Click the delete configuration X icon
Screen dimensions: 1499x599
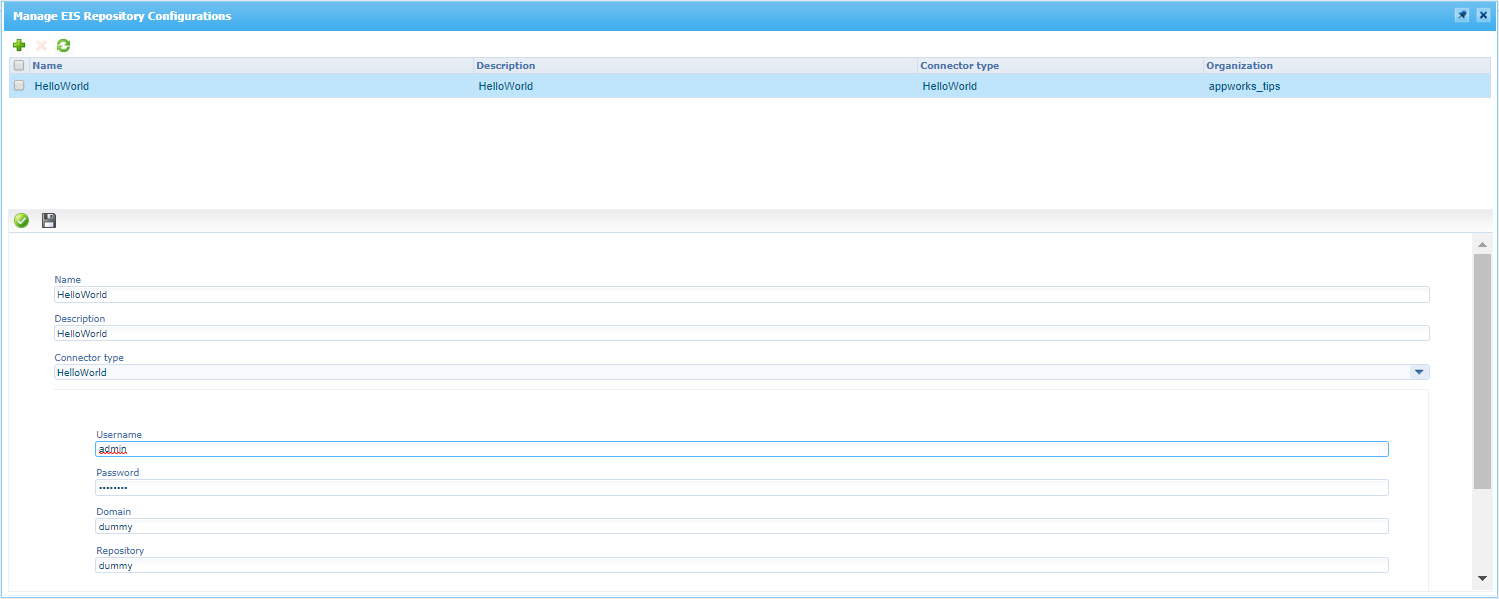[41, 45]
